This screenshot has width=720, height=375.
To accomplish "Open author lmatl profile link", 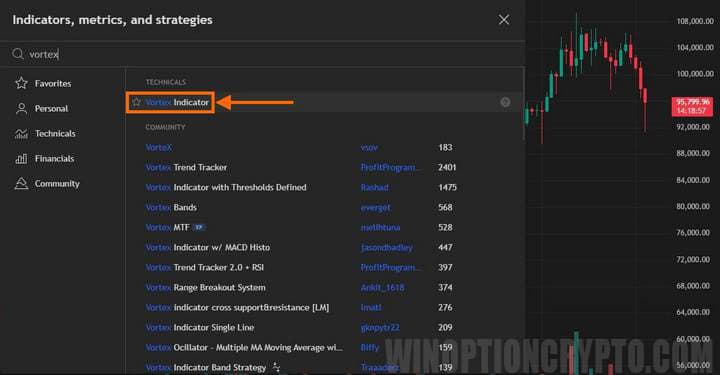I will coord(371,308).
